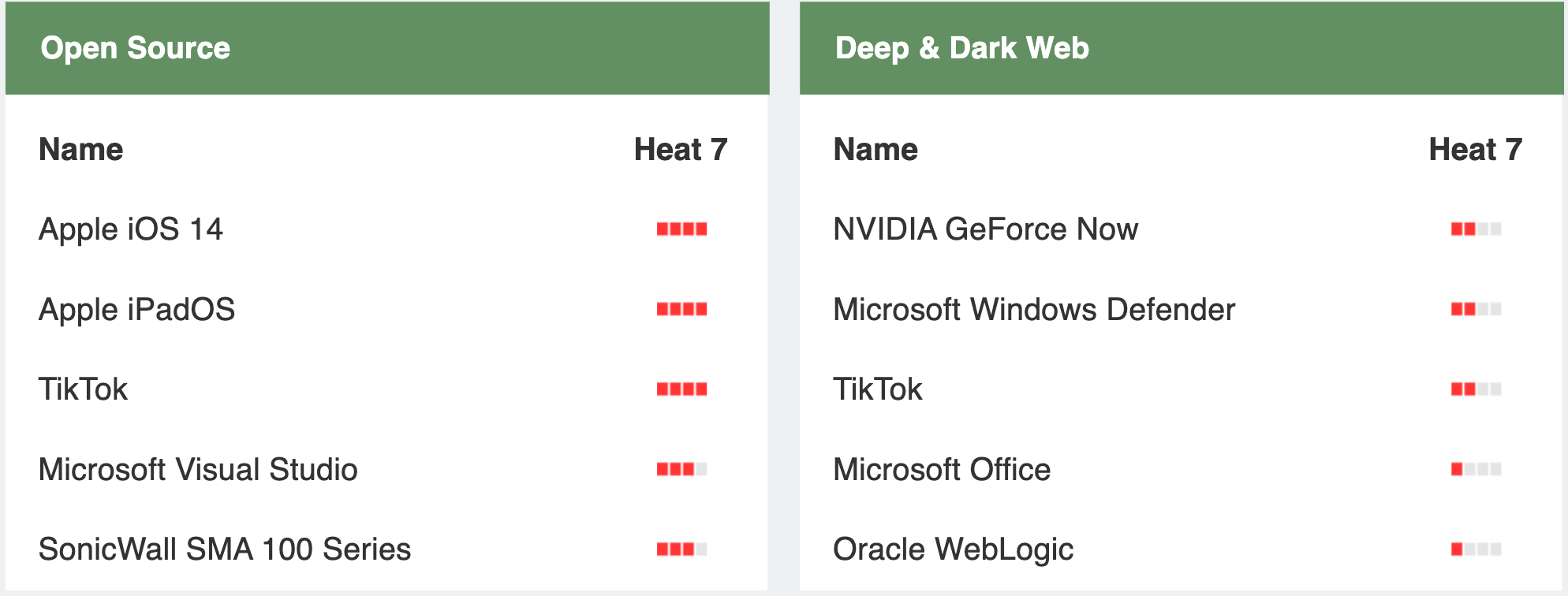Open the NVIDIA GeForce Now entry
The image size is (1568, 596).
[x=985, y=229]
